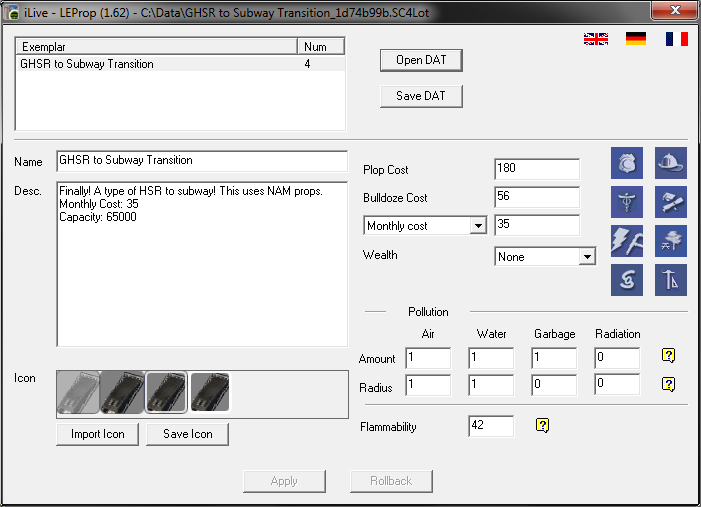The width and height of the screenshot is (701, 507).
Task: Focus the Radiation Amount field
Action: (617, 358)
